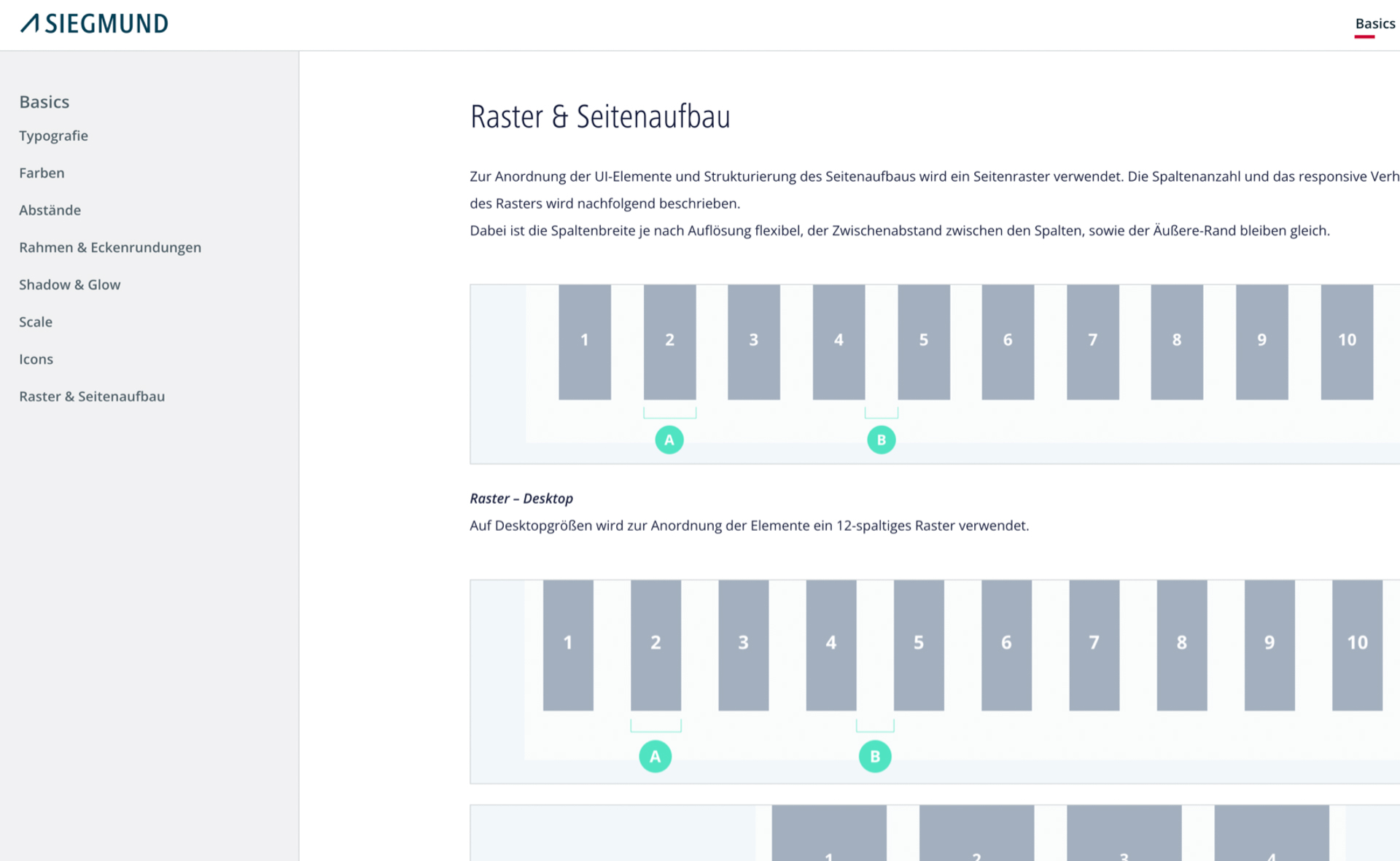Viewport: 1400px width, 861px height.
Task: Click marker A in the desktop grid diagram
Action: click(x=655, y=756)
